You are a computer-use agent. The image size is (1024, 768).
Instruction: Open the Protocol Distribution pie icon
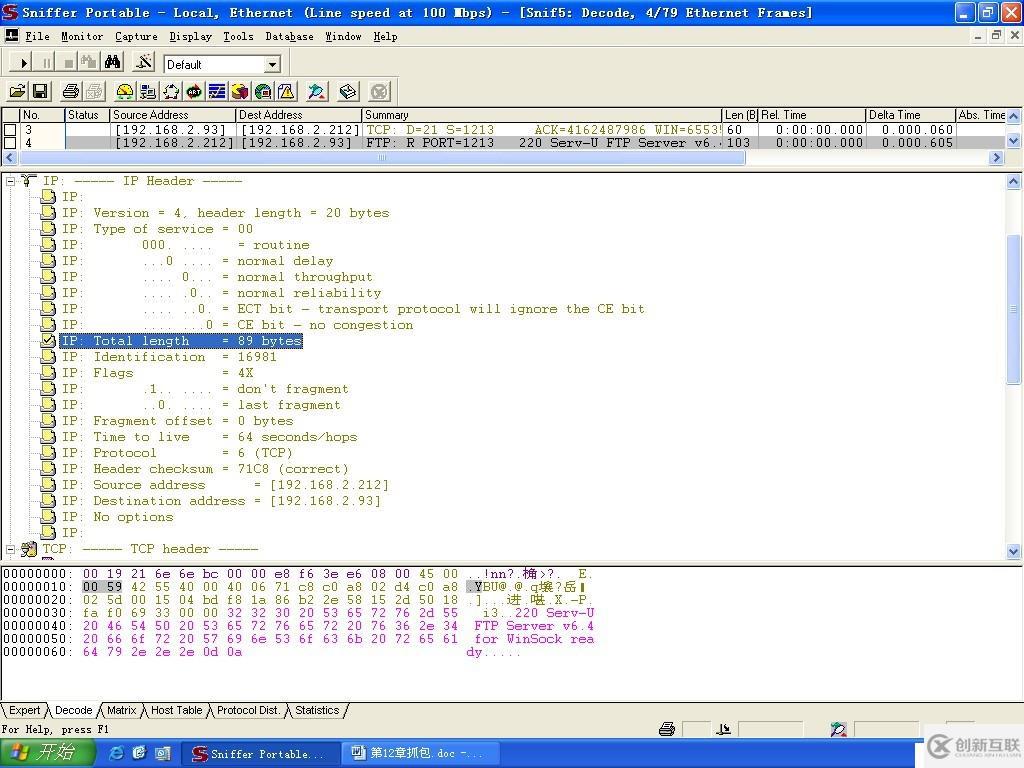(x=240, y=91)
